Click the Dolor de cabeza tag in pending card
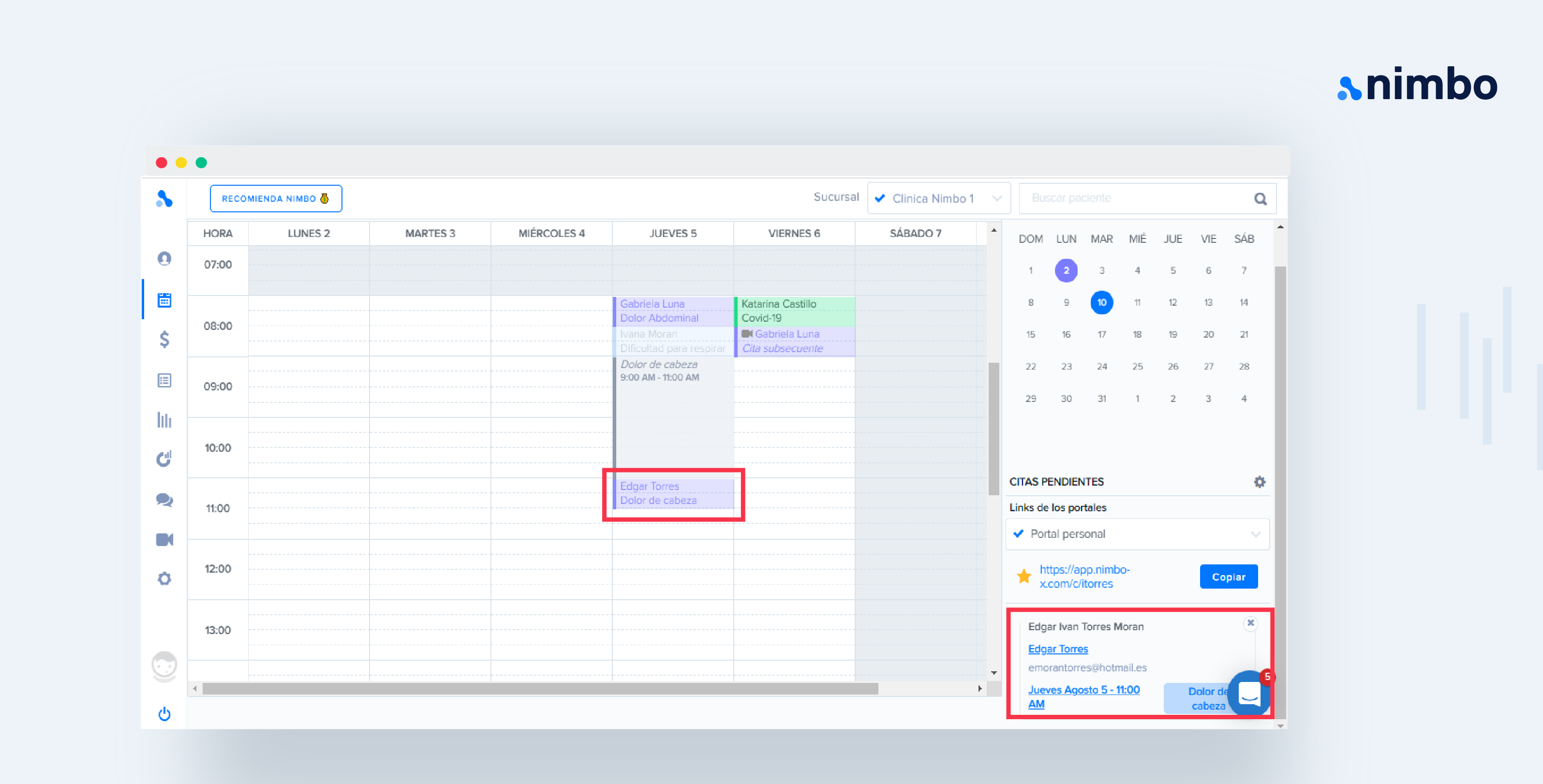The image size is (1543, 784). click(1198, 698)
